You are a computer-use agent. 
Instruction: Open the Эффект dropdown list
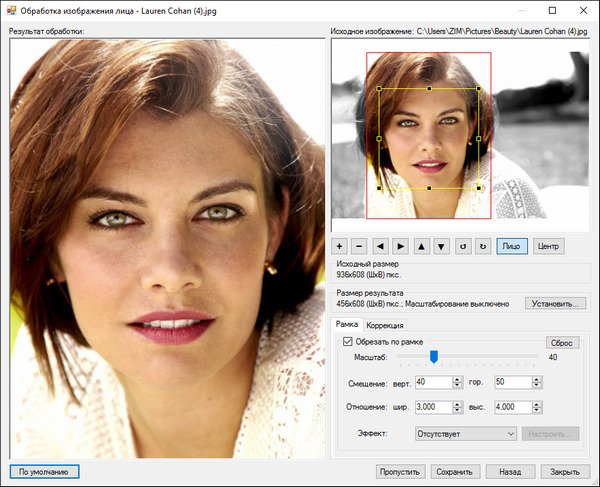(x=466, y=434)
